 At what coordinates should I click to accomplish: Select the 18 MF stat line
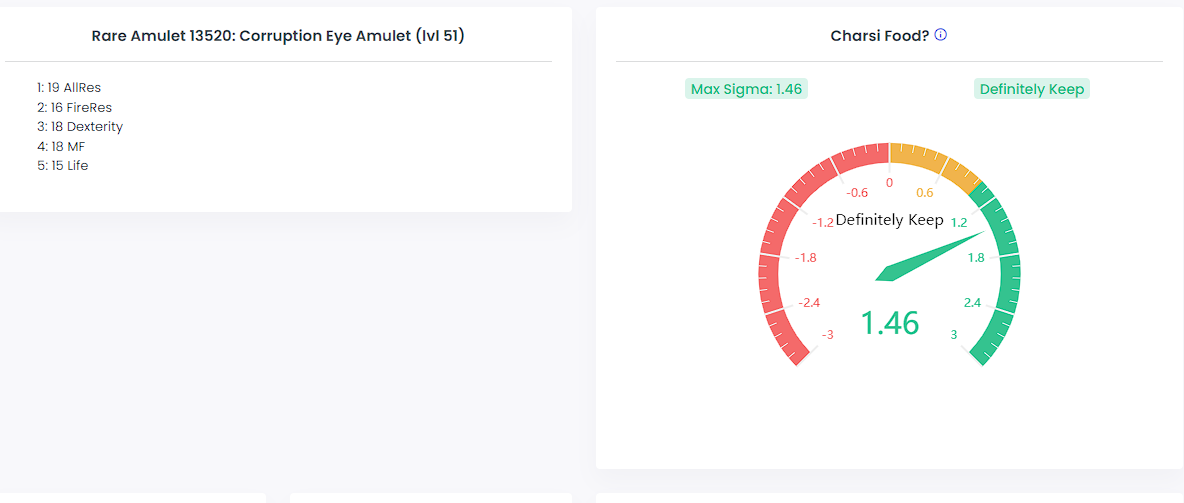[61, 147]
